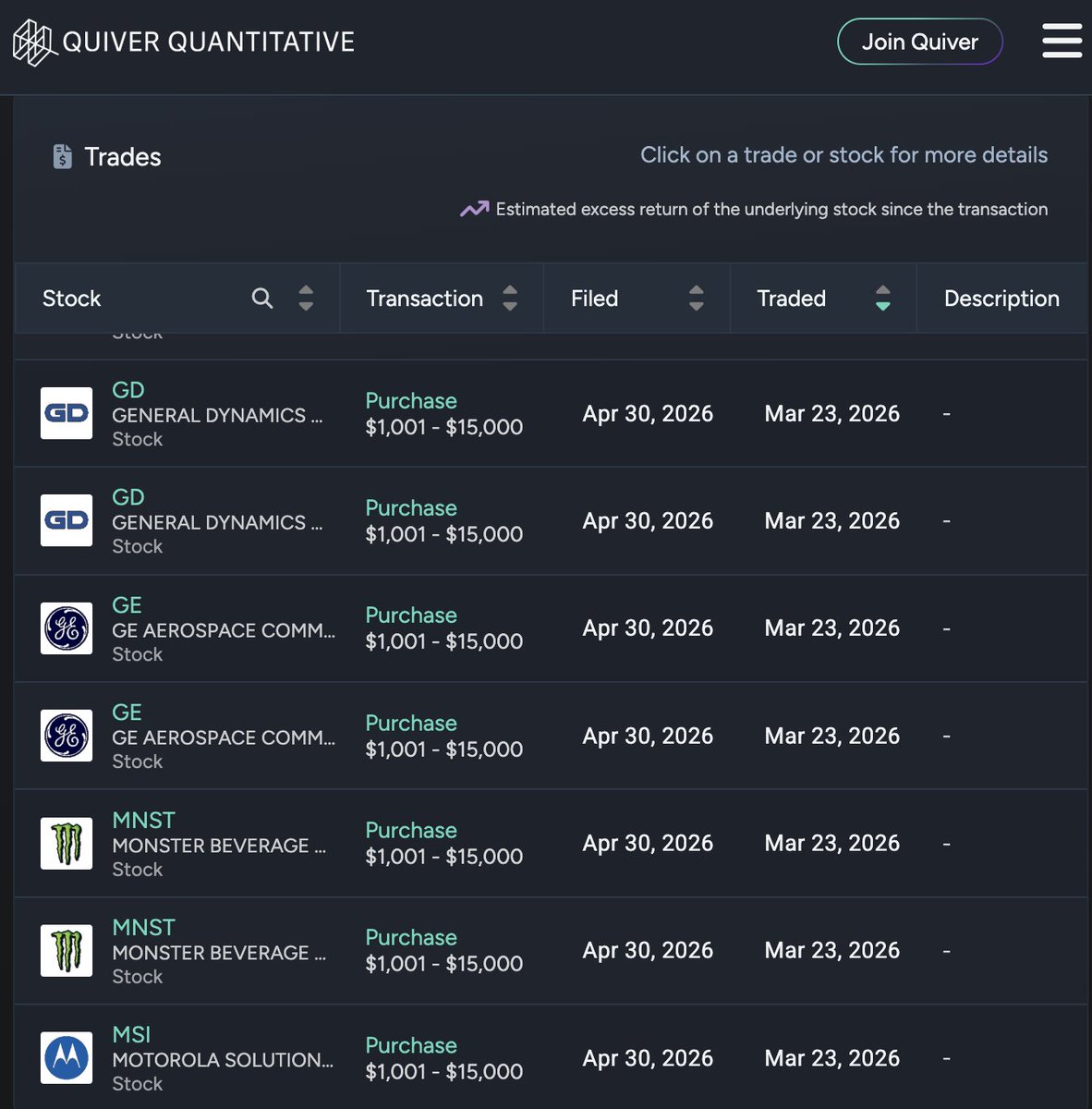Click the Stock column header label

click(x=71, y=299)
